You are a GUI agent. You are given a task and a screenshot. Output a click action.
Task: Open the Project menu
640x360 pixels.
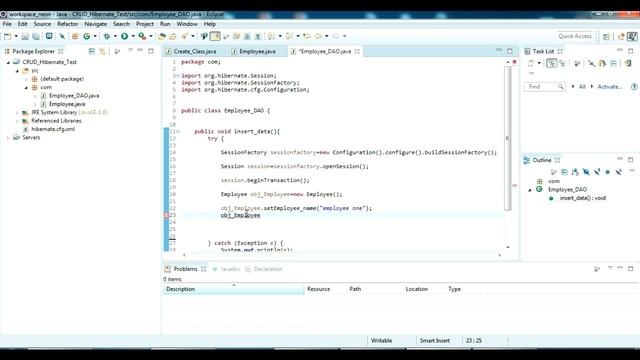click(x=145, y=24)
